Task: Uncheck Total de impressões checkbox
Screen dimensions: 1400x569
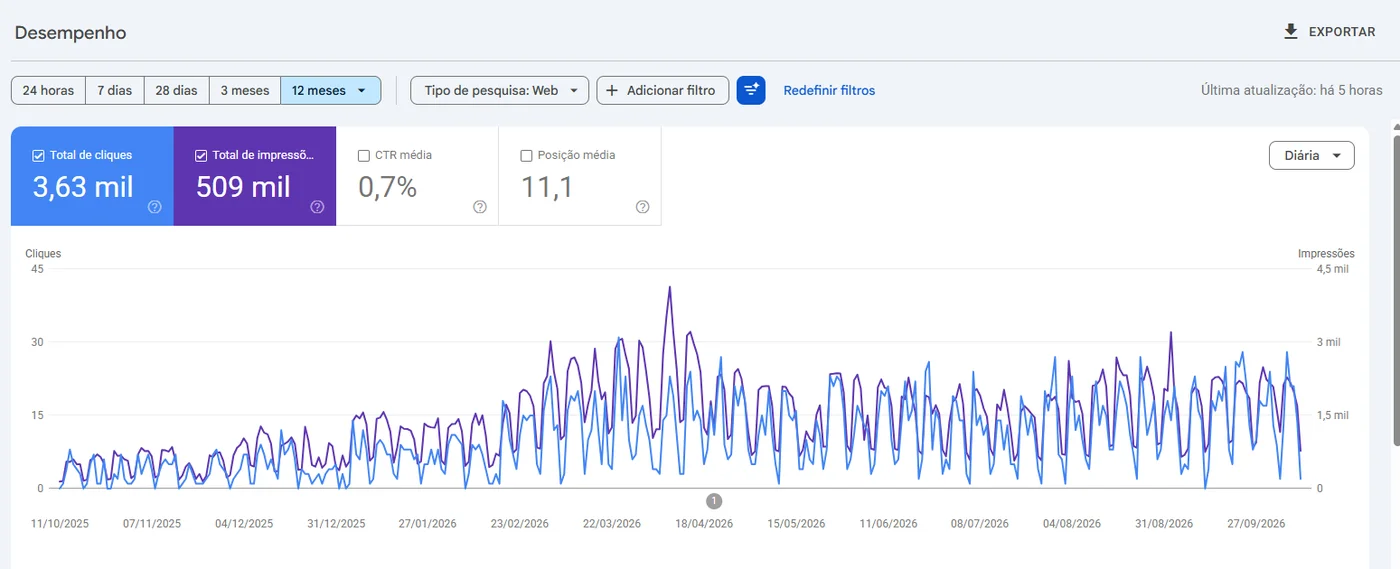Action: click(x=201, y=155)
